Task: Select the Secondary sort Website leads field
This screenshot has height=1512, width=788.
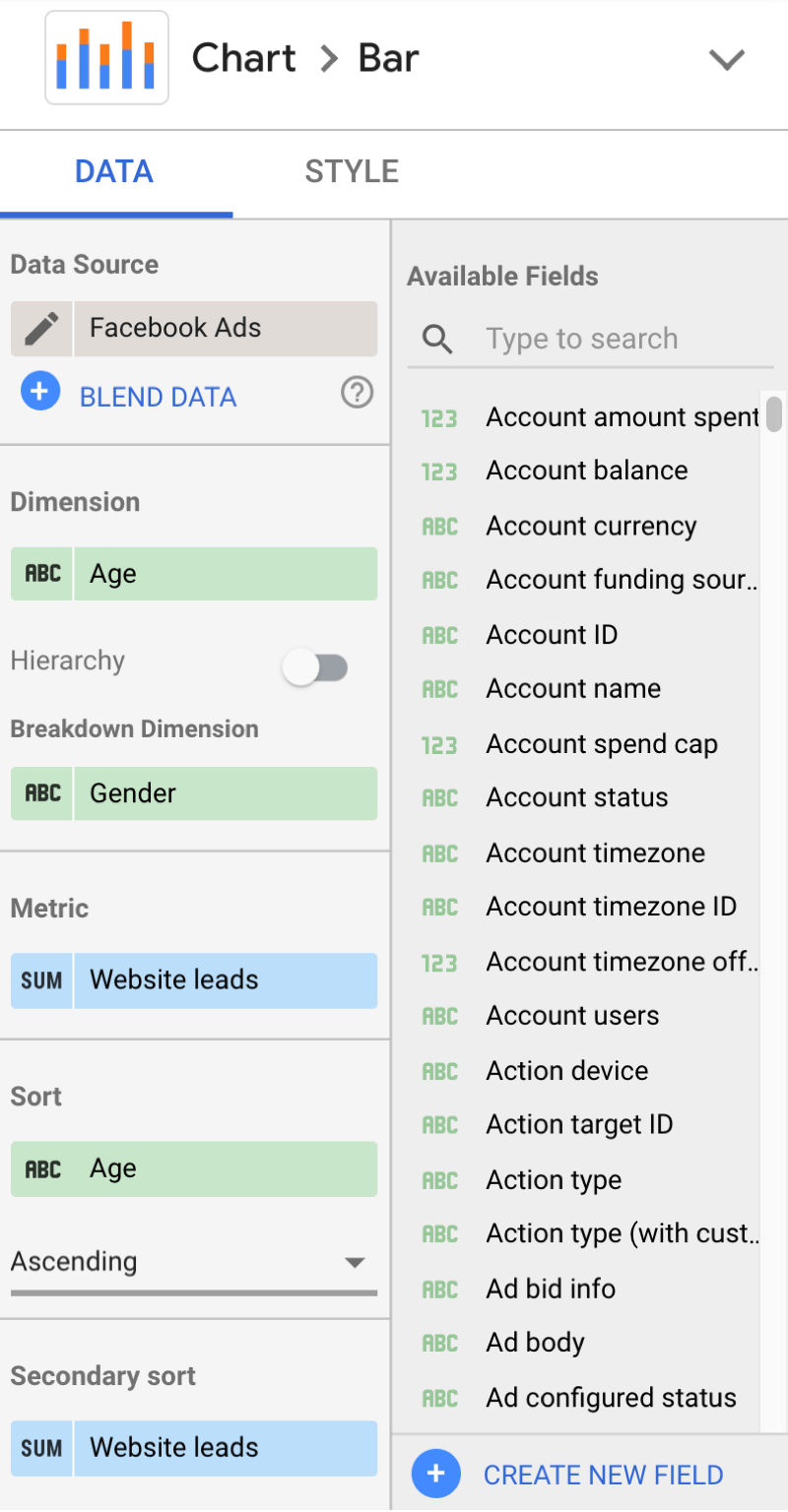Action: click(225, 1448)
